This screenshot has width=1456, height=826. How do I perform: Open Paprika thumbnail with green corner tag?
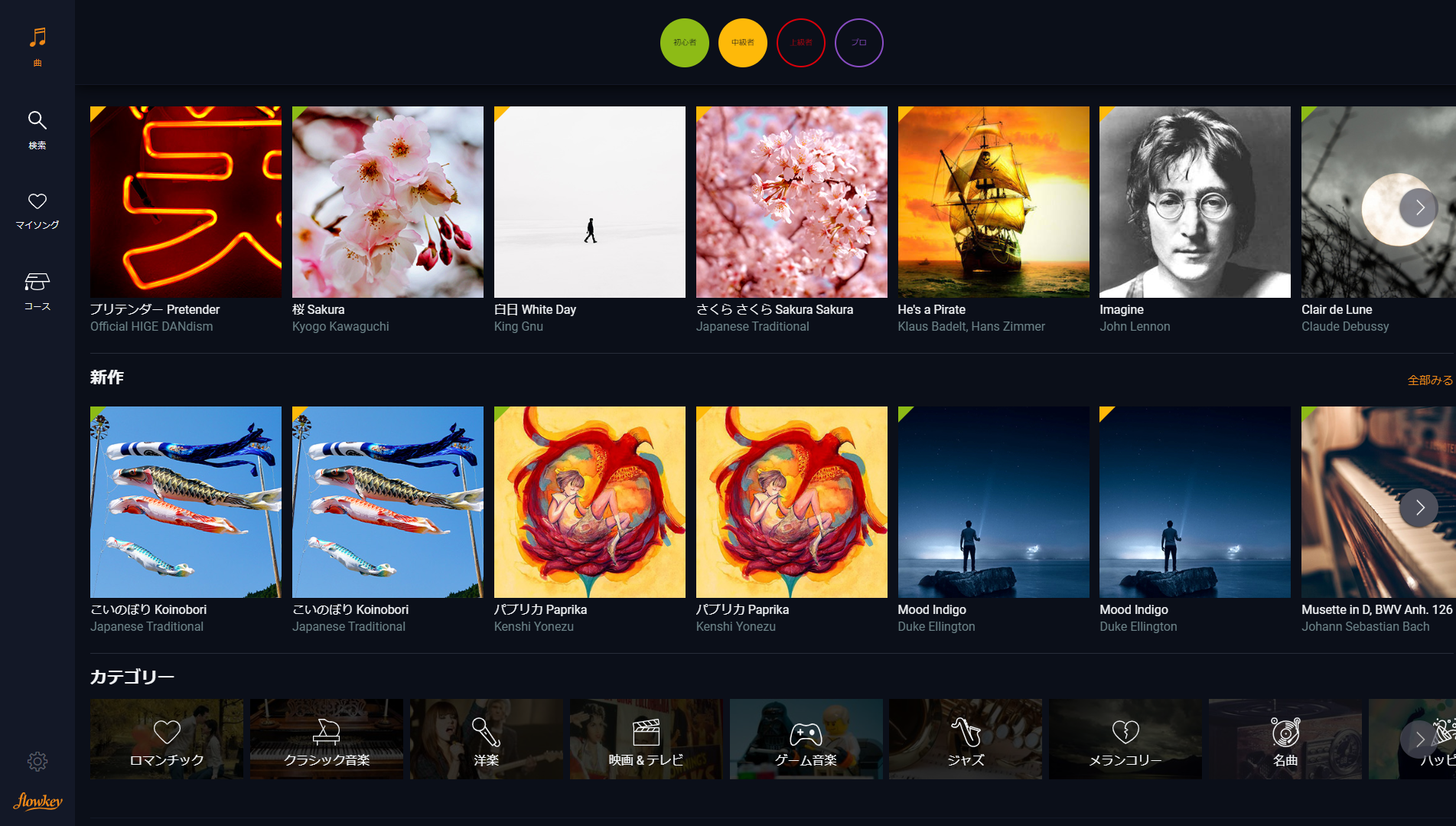pyautogui.click(x=590, y=502)
